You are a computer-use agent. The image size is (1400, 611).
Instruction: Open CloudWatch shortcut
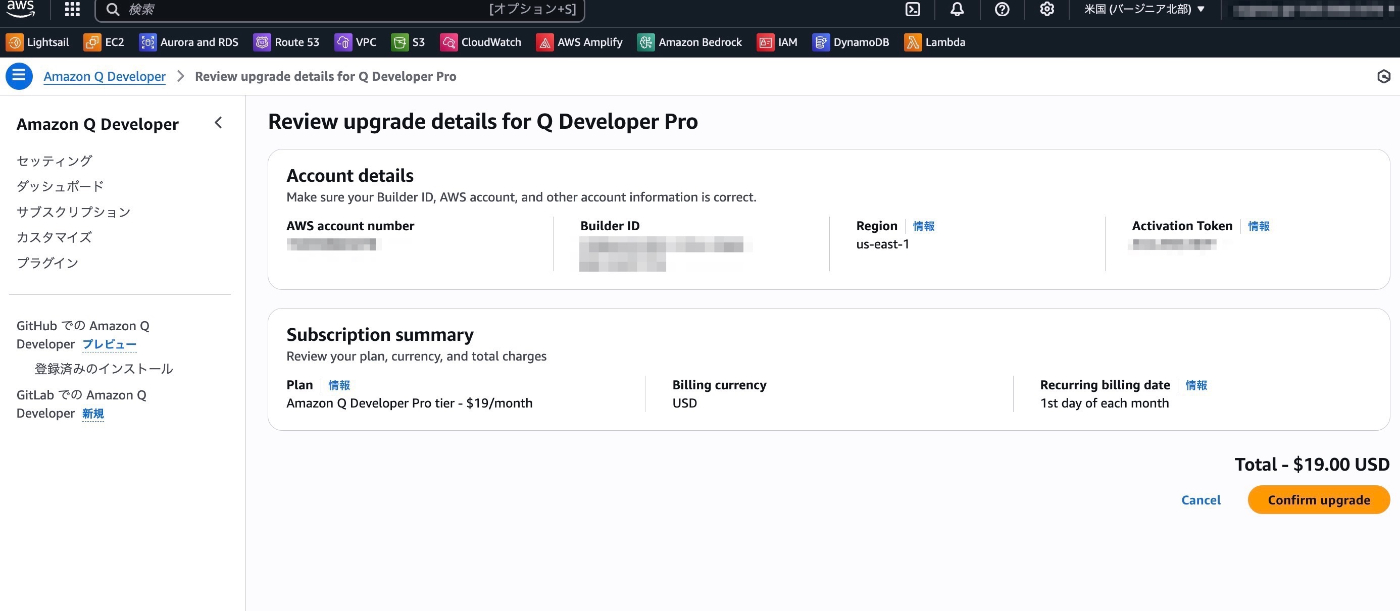[x=481, y=42]
